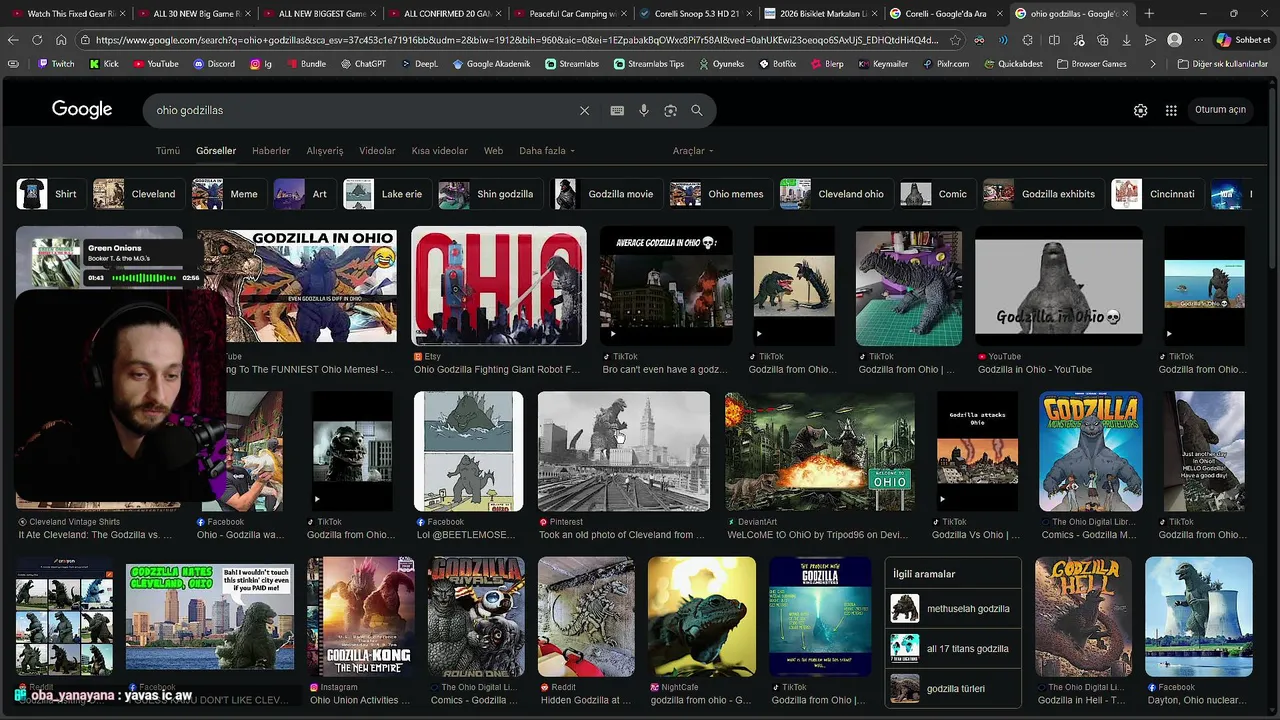Open the Streamlabs Tips bookmark
The width and height of the screenshot is (1280, 720).
648,63
